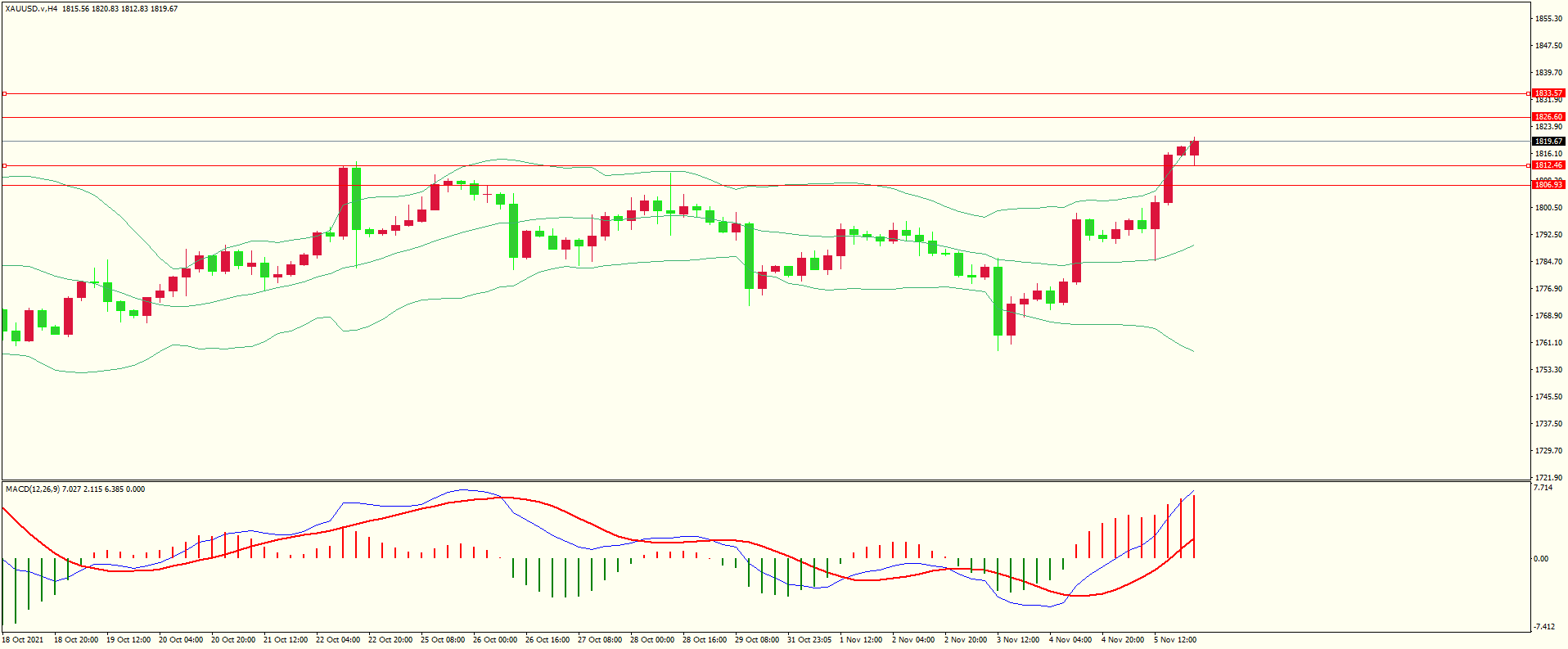Click the 1737.50 price axis label
This screenshot has width=1568, height=649.
pos(1548,424)
